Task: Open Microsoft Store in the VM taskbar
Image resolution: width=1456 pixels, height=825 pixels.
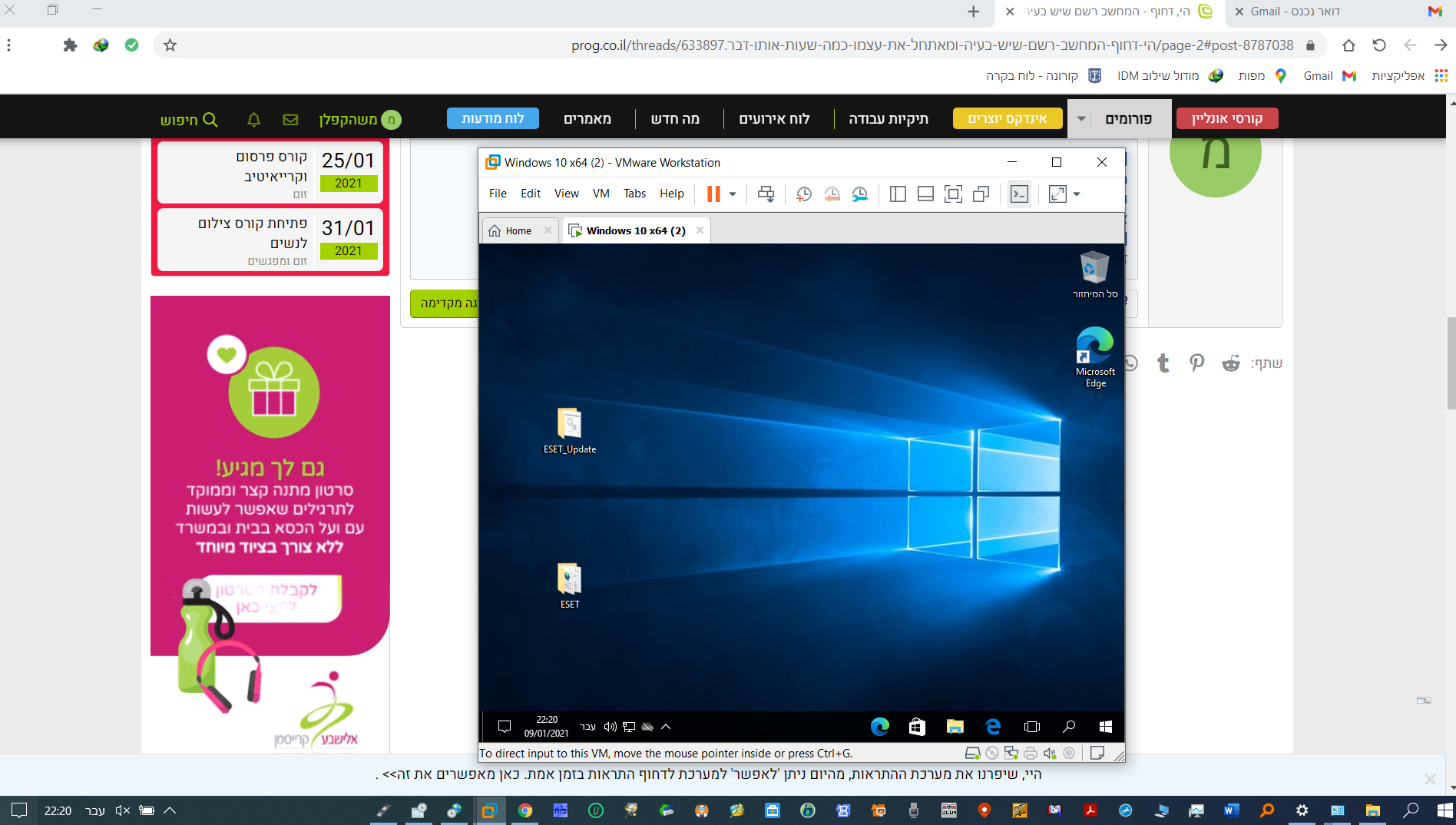Action: click(917, 727)
